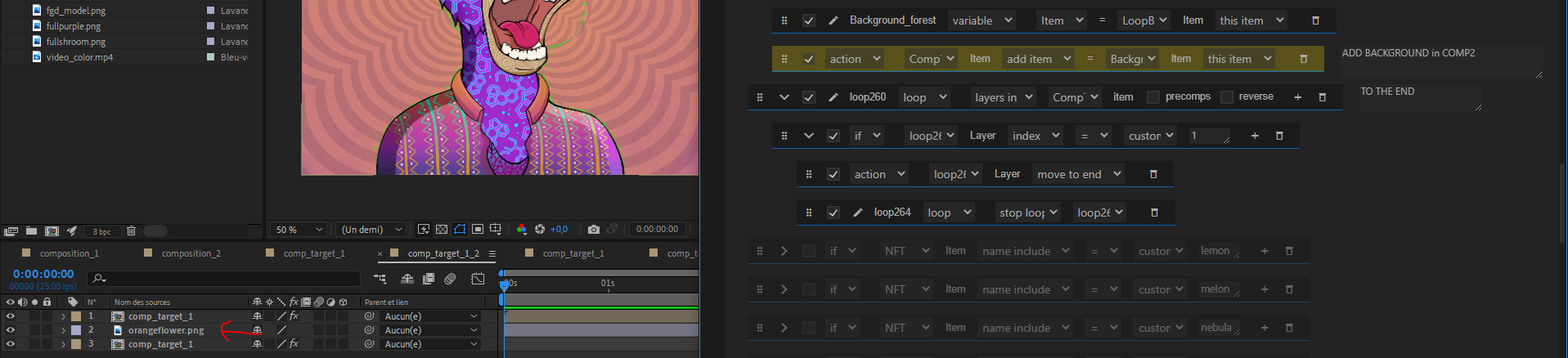Viewport: 1568px width, 358px height.
Task: Open the variable type dropdown for Background_forest
Action: click(x=982, y=20)
